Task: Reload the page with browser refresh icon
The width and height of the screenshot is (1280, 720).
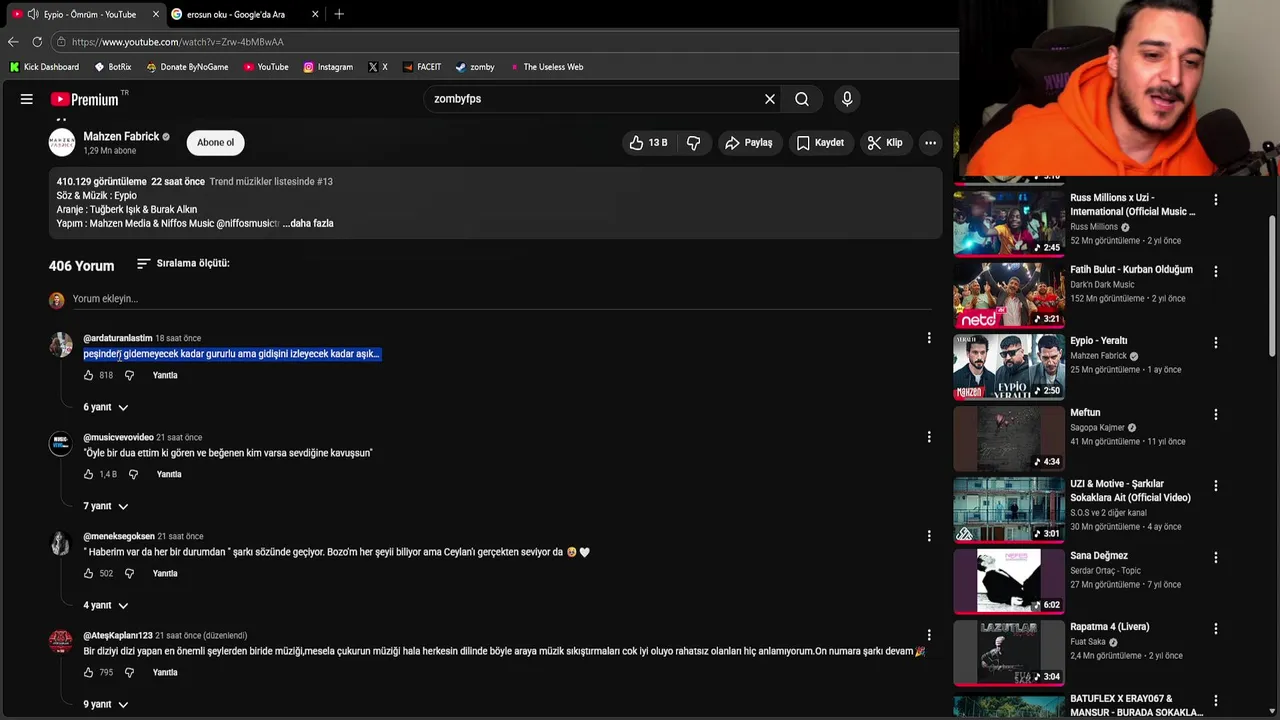Action: (37, 42)
